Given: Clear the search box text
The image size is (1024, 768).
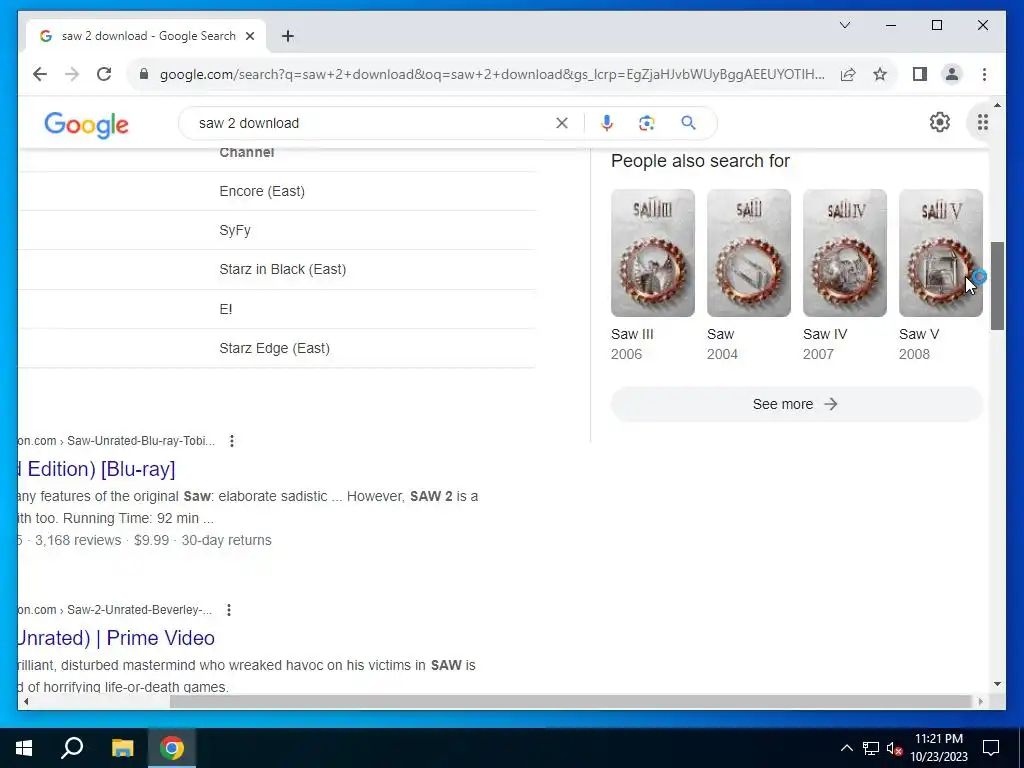Looking at the screenshot, I should point(562,123).
